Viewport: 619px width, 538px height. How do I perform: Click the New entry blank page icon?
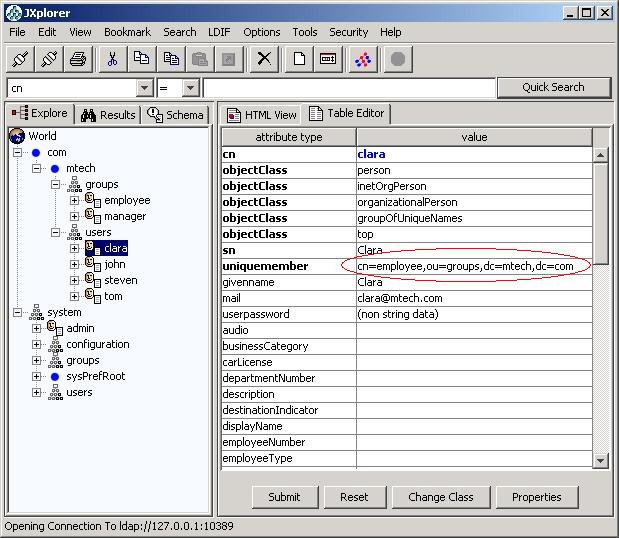coord(299,59)
